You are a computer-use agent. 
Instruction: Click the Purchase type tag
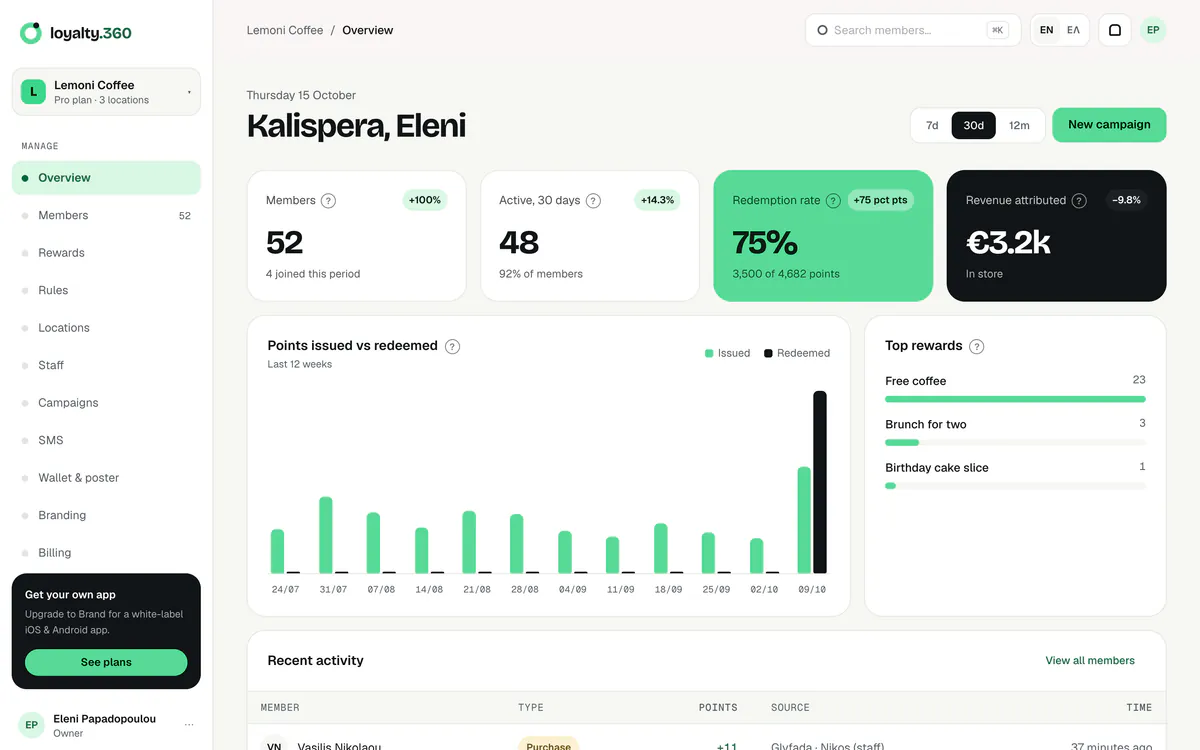point(548,745)
